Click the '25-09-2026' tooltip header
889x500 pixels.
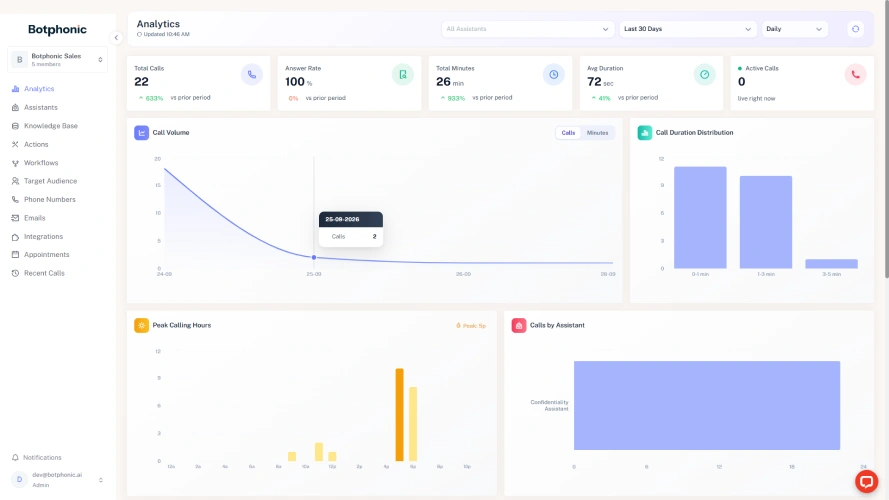pyautogui.click(x=351, y=219)
